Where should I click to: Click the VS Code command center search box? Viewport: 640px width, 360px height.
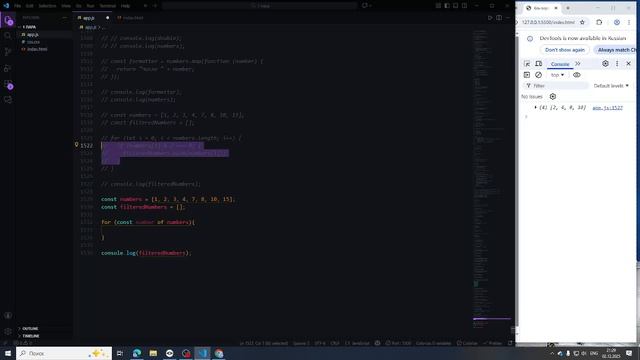(260, 6)
